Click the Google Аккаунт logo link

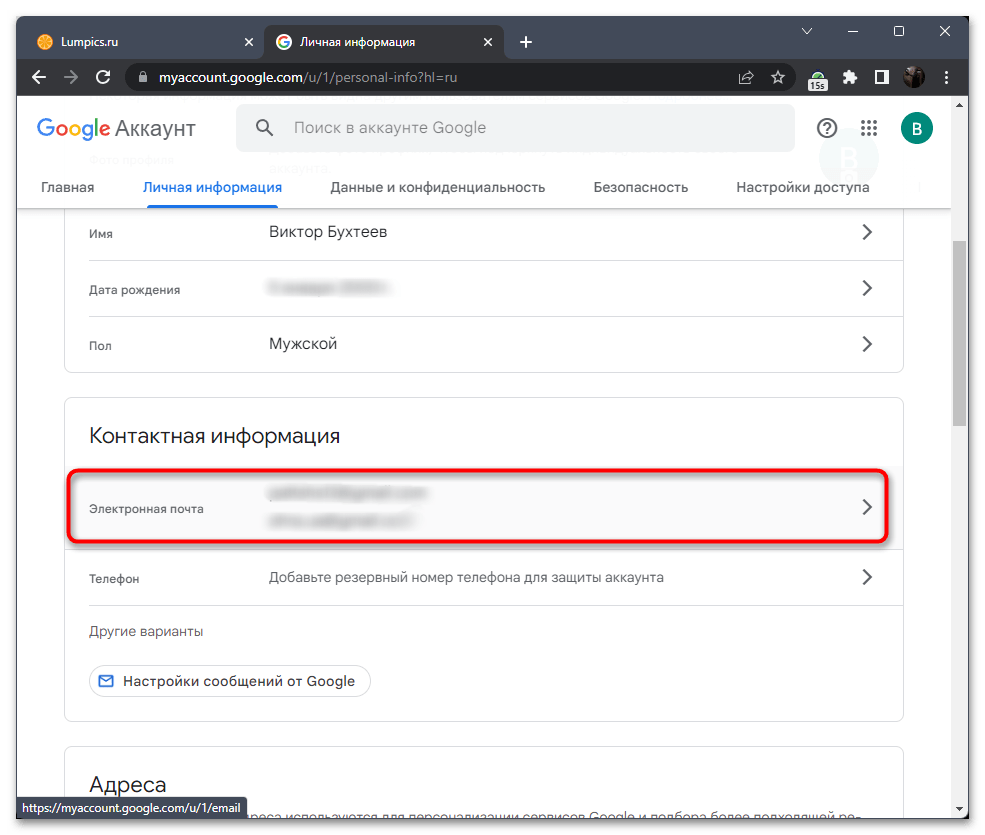point(116,128)
